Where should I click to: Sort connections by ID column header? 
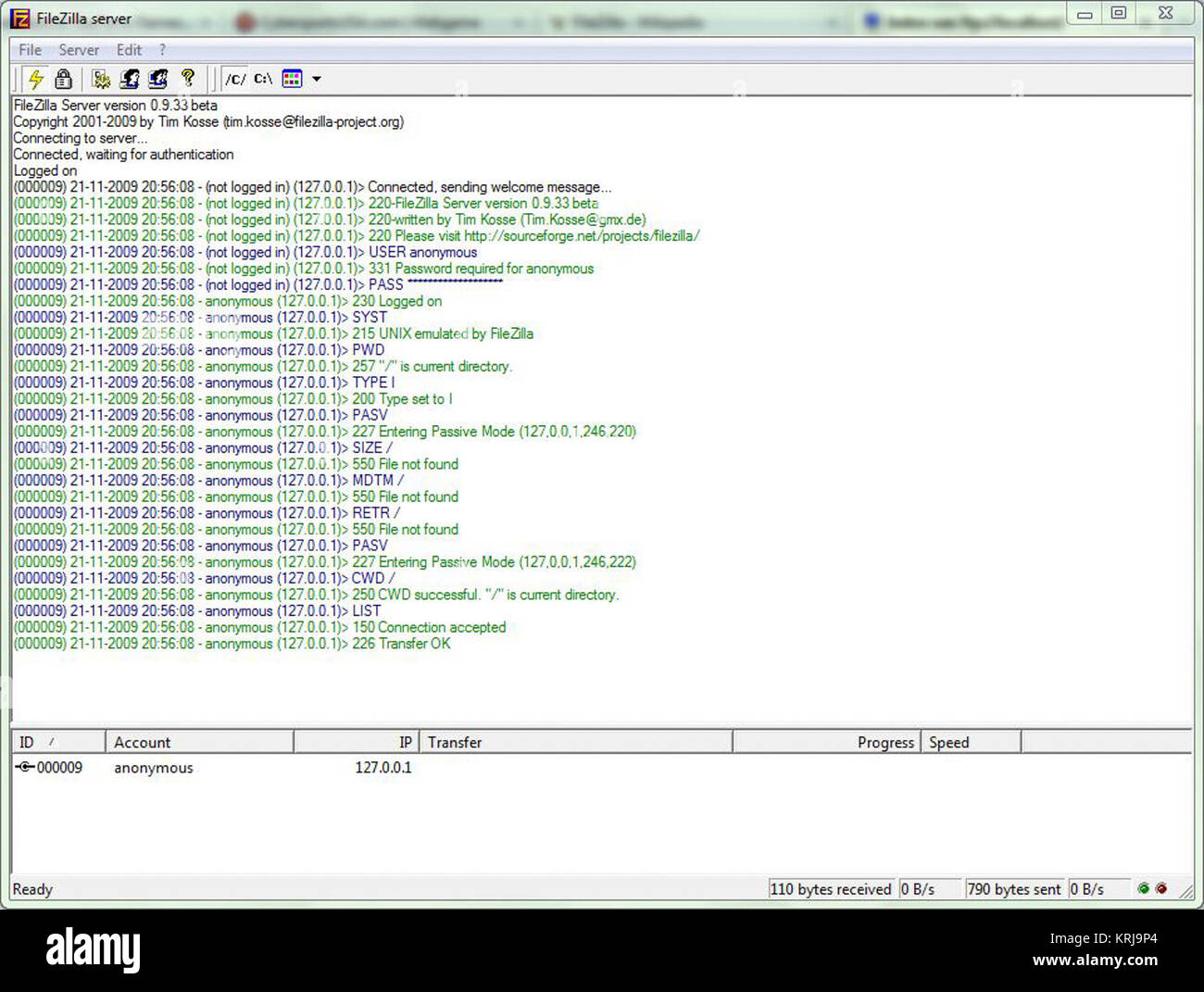pos(58,742)
